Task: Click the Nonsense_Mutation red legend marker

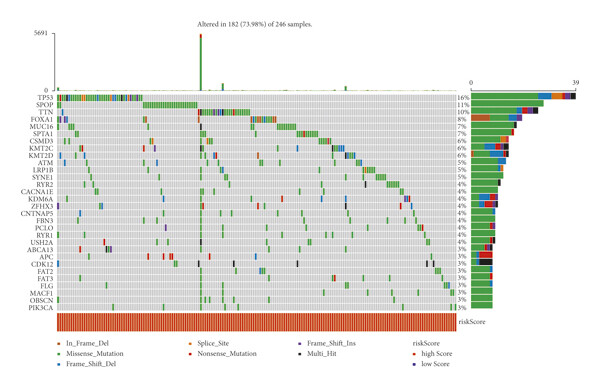Action: coord(190,354)
